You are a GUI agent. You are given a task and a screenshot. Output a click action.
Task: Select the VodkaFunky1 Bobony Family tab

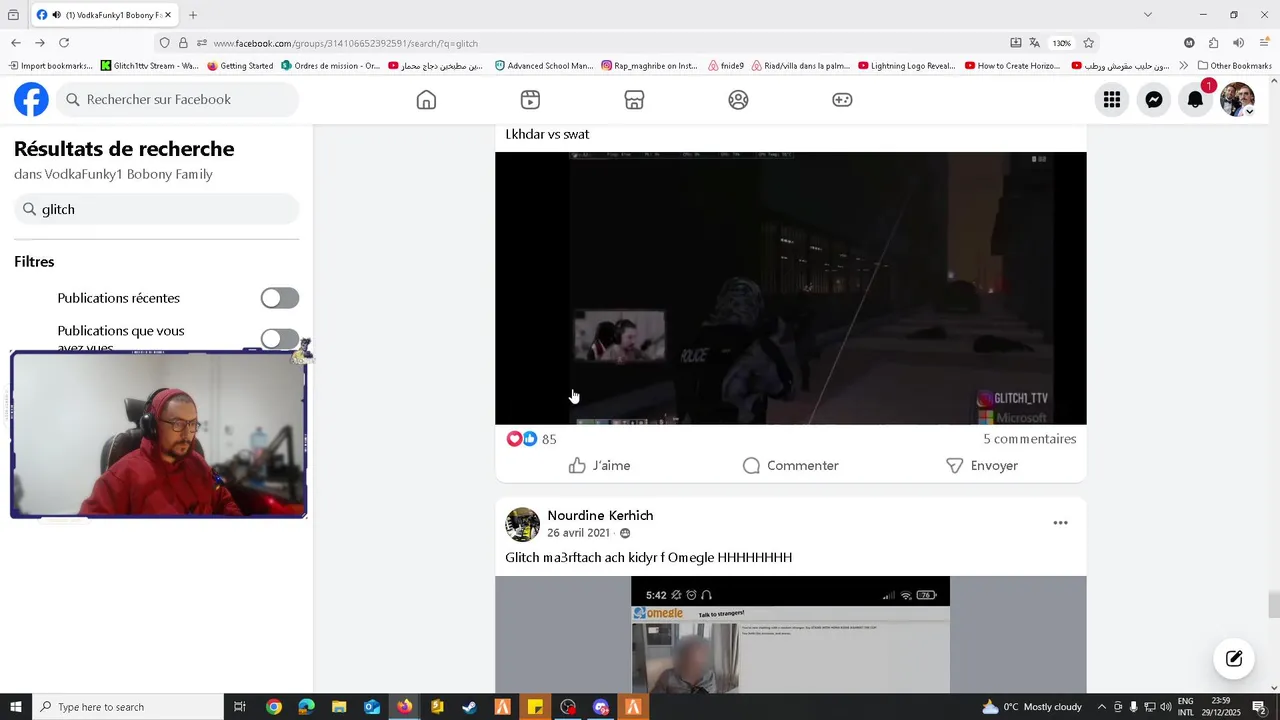pyautogui.click(x=105, y=15)
